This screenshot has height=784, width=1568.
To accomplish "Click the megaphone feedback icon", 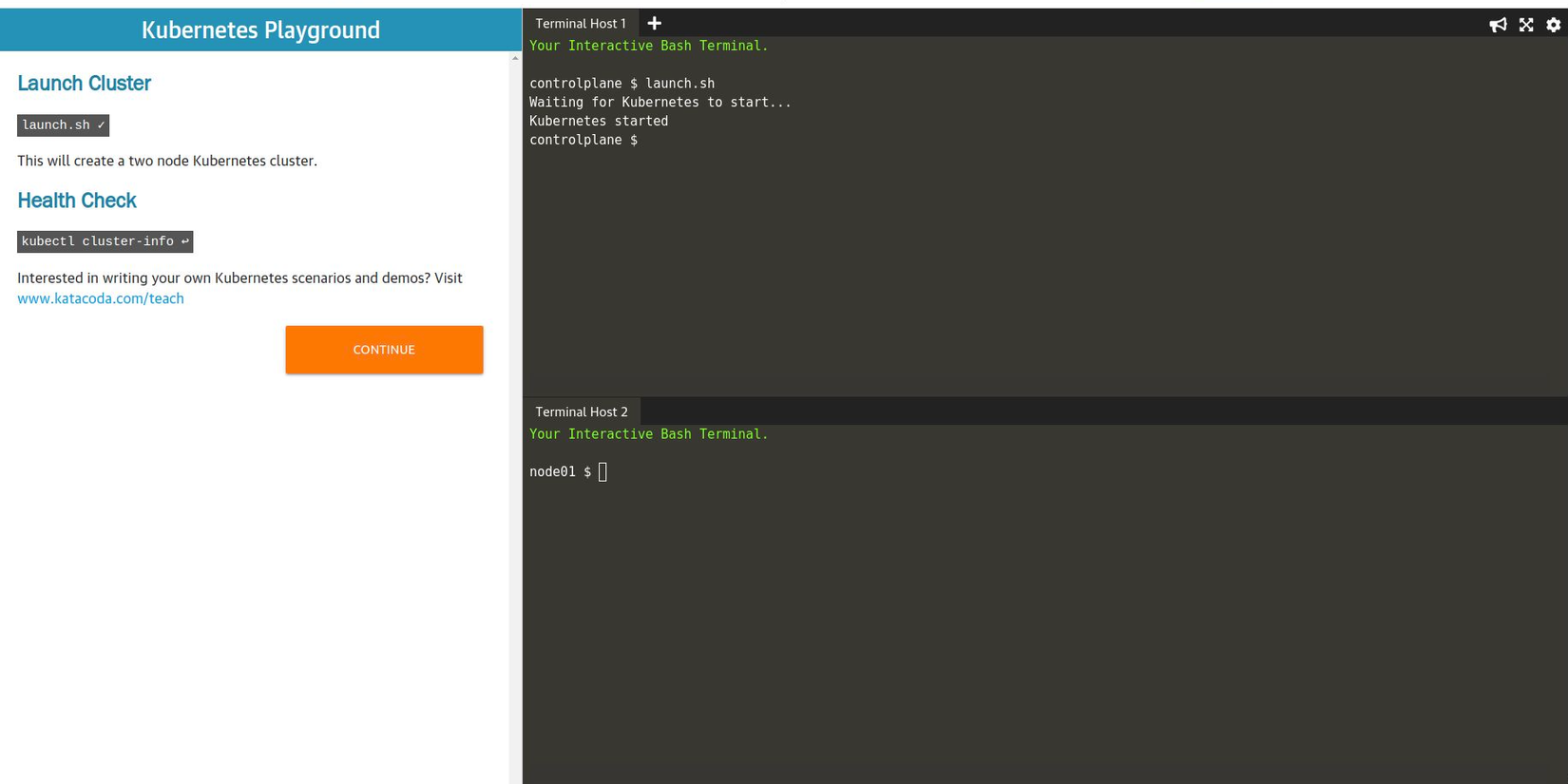I will (1498, 25).
